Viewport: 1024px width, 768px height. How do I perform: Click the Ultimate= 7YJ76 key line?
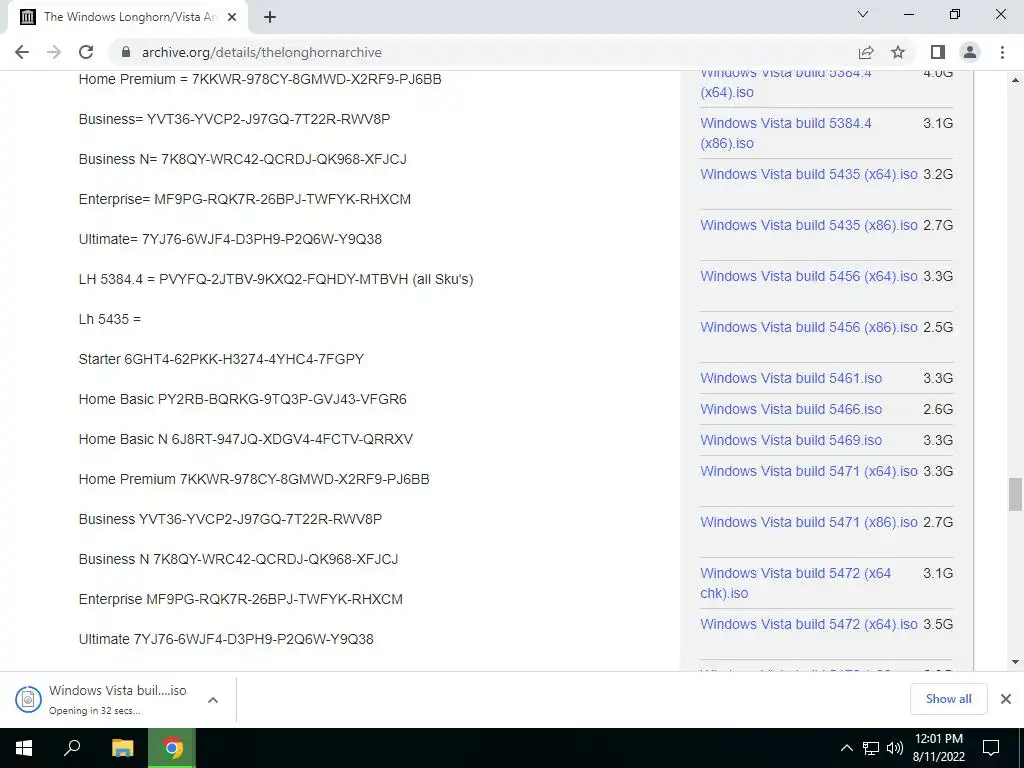pyautogui.click(x=230, y=239)
